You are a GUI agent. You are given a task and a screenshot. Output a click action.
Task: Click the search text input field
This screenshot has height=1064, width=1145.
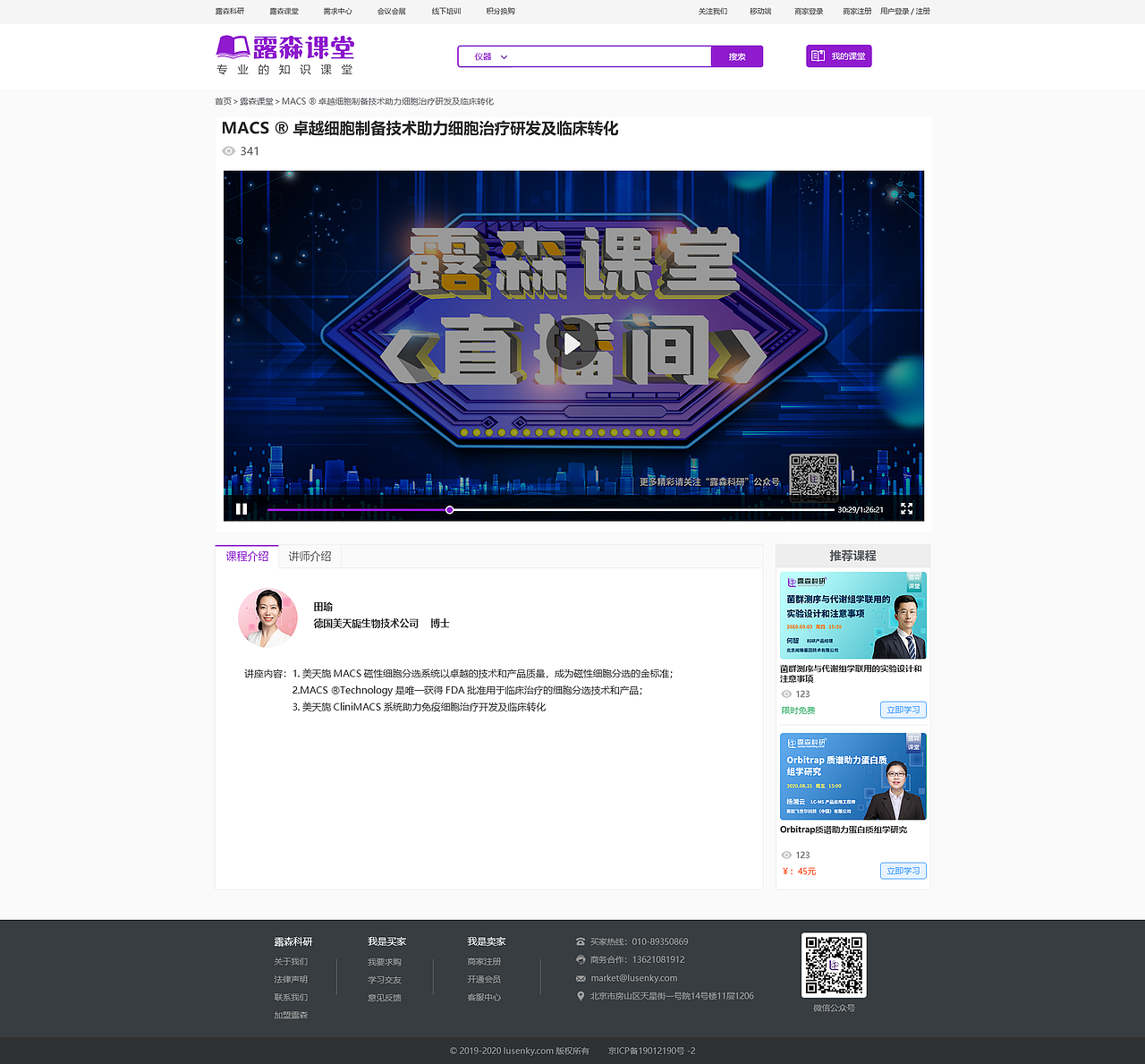pyautogui.click(x=613, y=56)
